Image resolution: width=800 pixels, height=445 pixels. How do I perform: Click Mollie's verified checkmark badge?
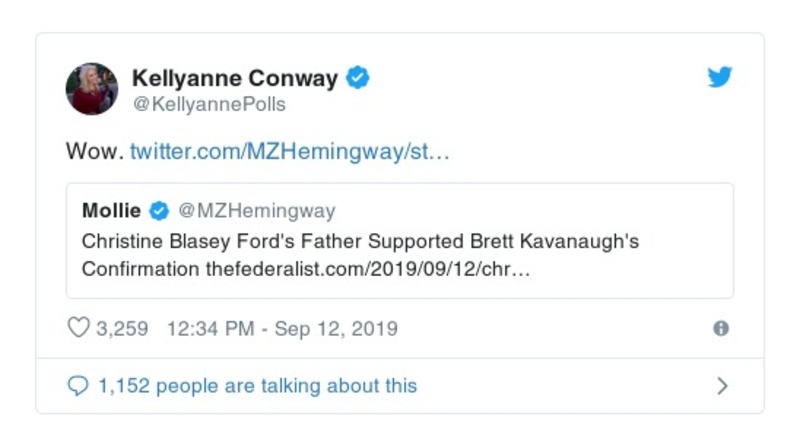pos(159,211)
